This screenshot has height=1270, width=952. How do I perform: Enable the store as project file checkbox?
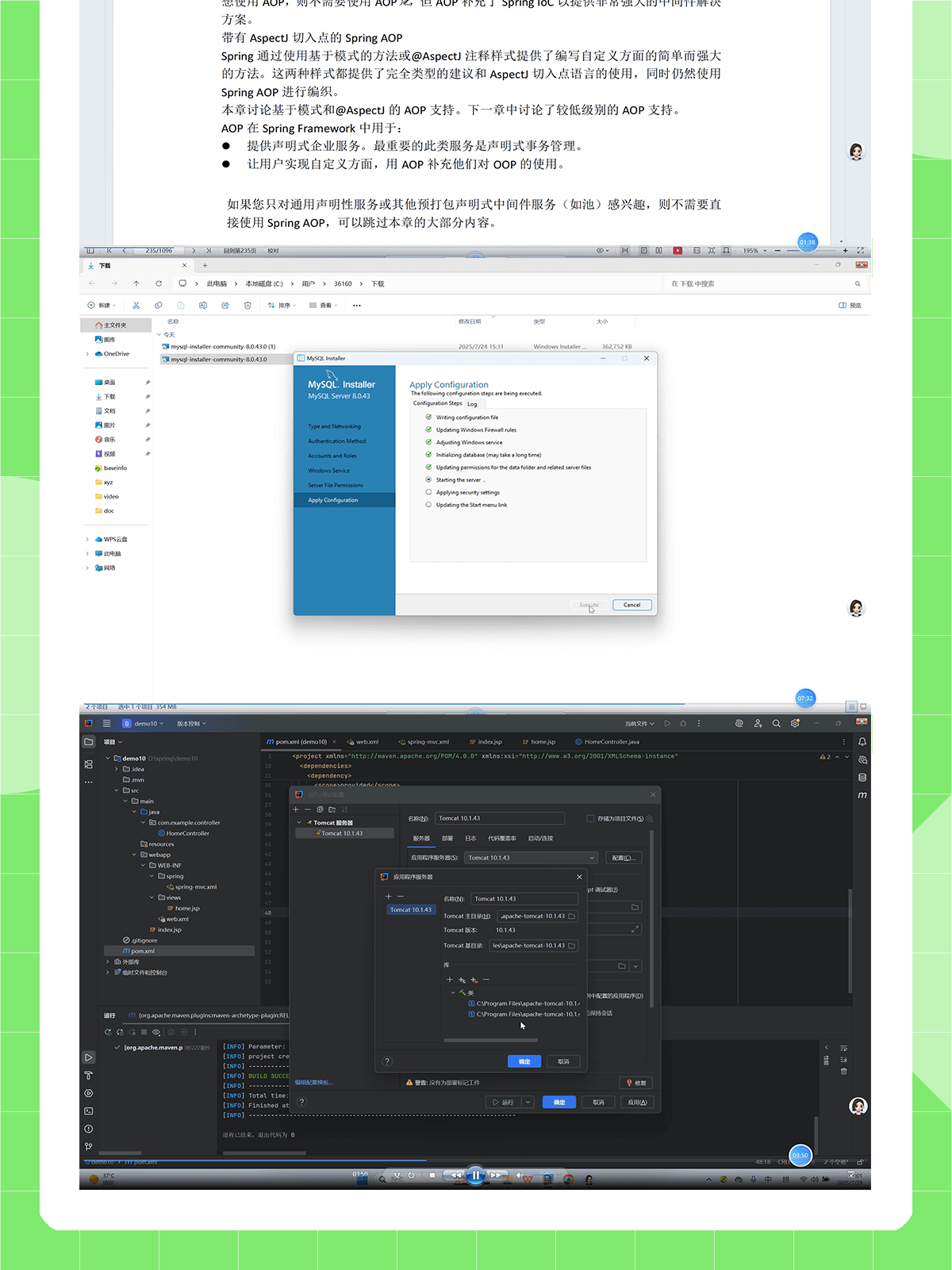click(590, 818)
